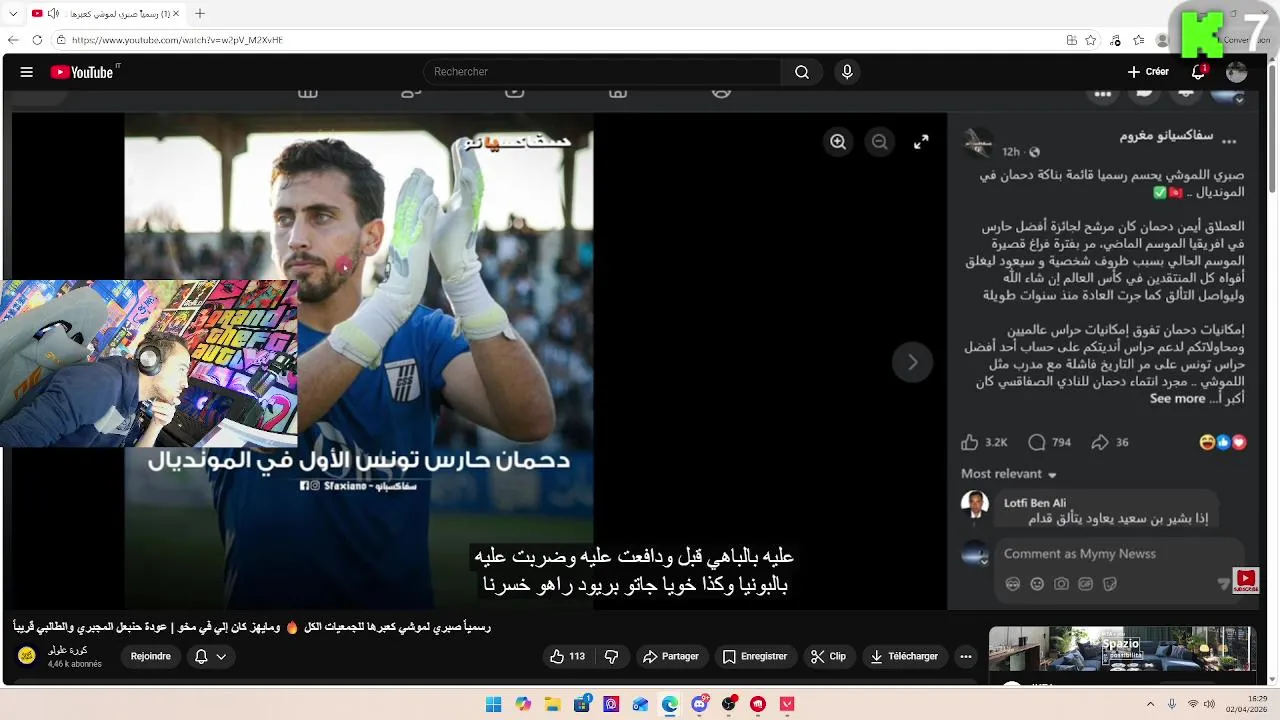The width and height of the screenshot is (1280, 720).
Task: Open YouTube notifications bell
Action: (x=1198, y=72)
